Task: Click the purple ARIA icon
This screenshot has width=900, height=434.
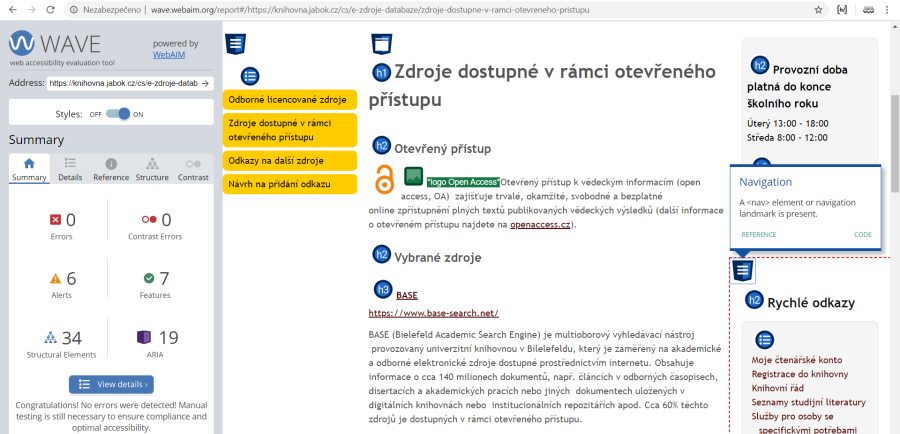Action: pos(143,337)
